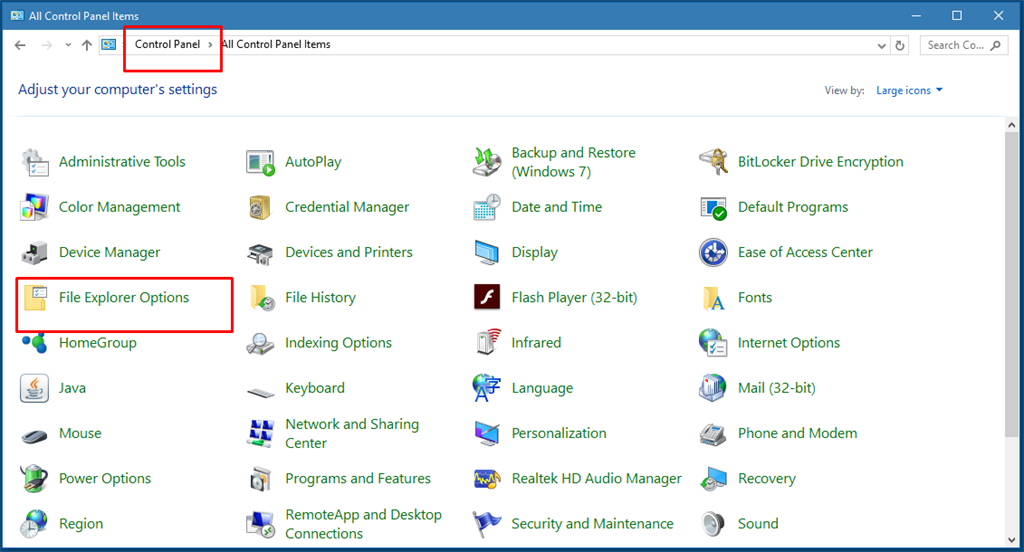Open the Default Programs icon
The image size is (1024, 552).
[x=713, y=208]
